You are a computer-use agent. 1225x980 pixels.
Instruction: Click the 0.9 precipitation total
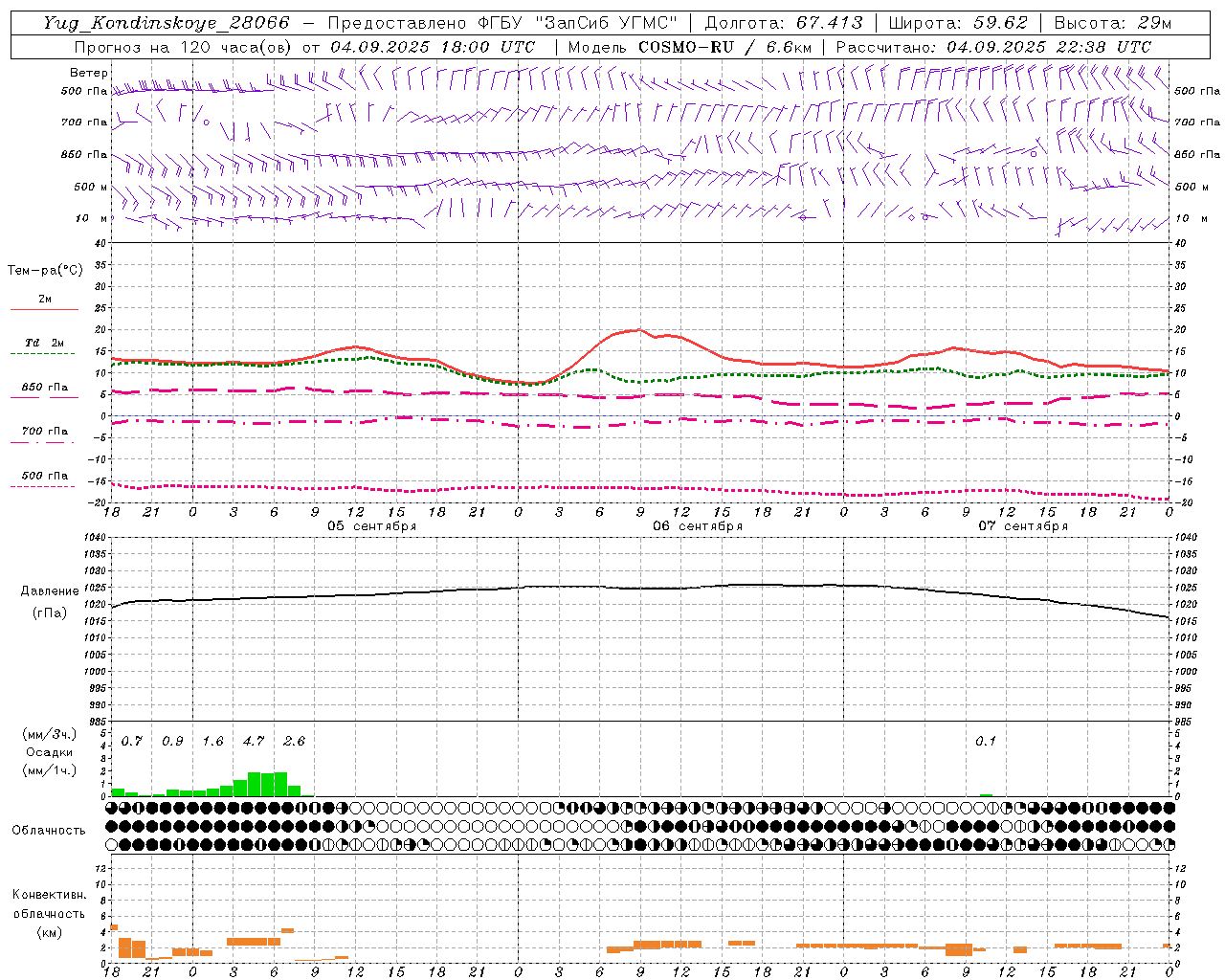coord(172,742)
